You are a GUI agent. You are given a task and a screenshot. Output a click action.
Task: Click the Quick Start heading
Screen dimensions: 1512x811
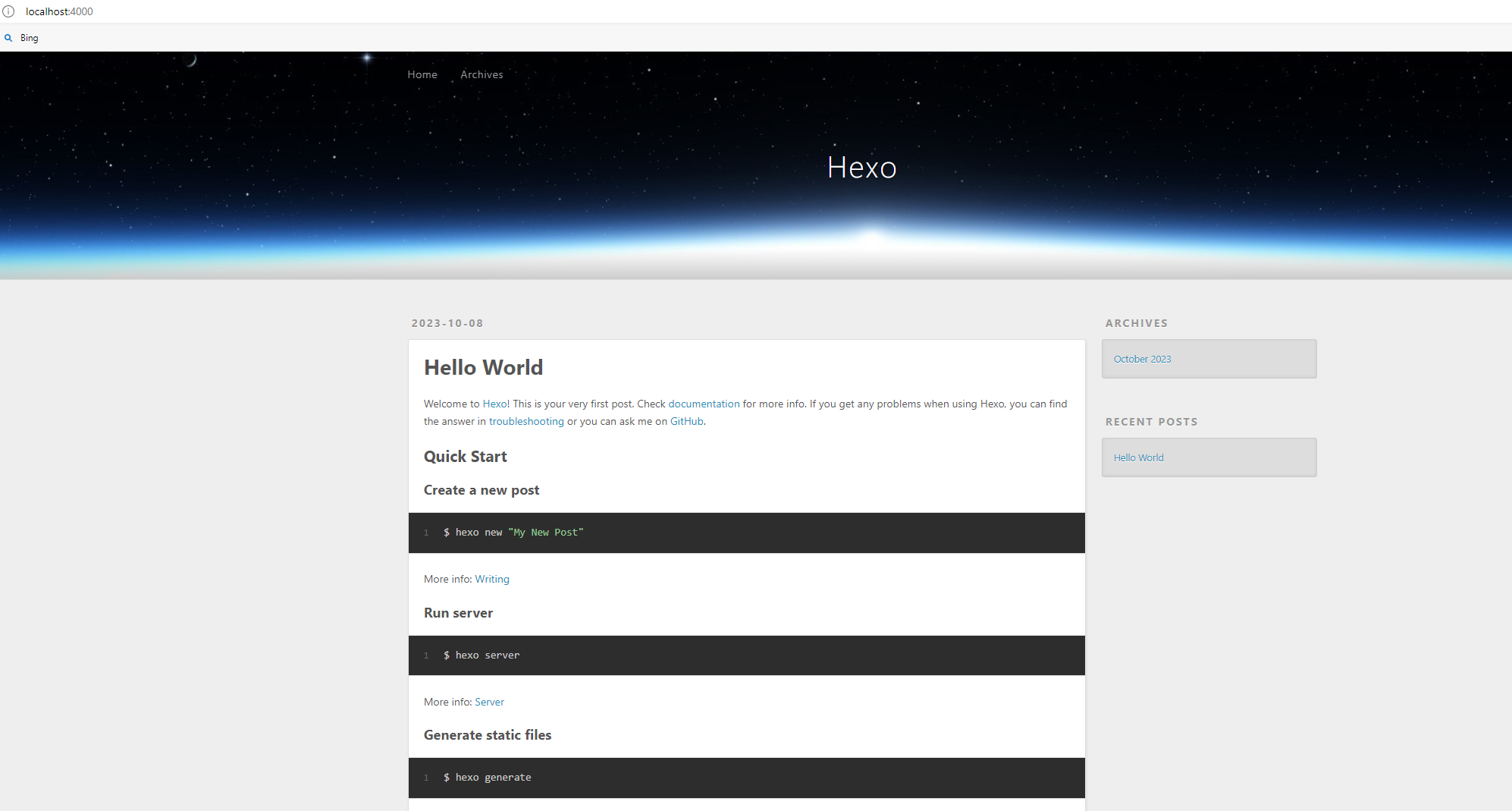[x=465, y=457]
